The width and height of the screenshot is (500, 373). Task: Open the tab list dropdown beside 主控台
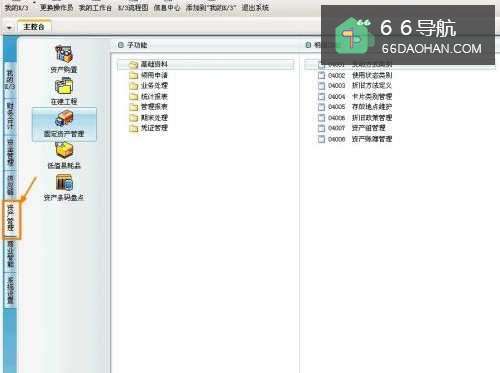pyautogui.click(x=9, y=28)
